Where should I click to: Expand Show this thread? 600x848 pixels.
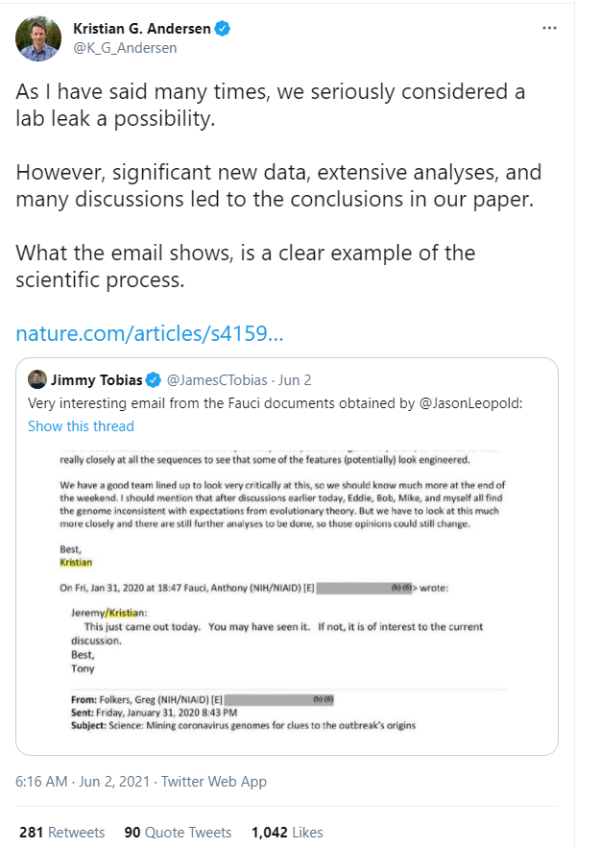[81, 426]
